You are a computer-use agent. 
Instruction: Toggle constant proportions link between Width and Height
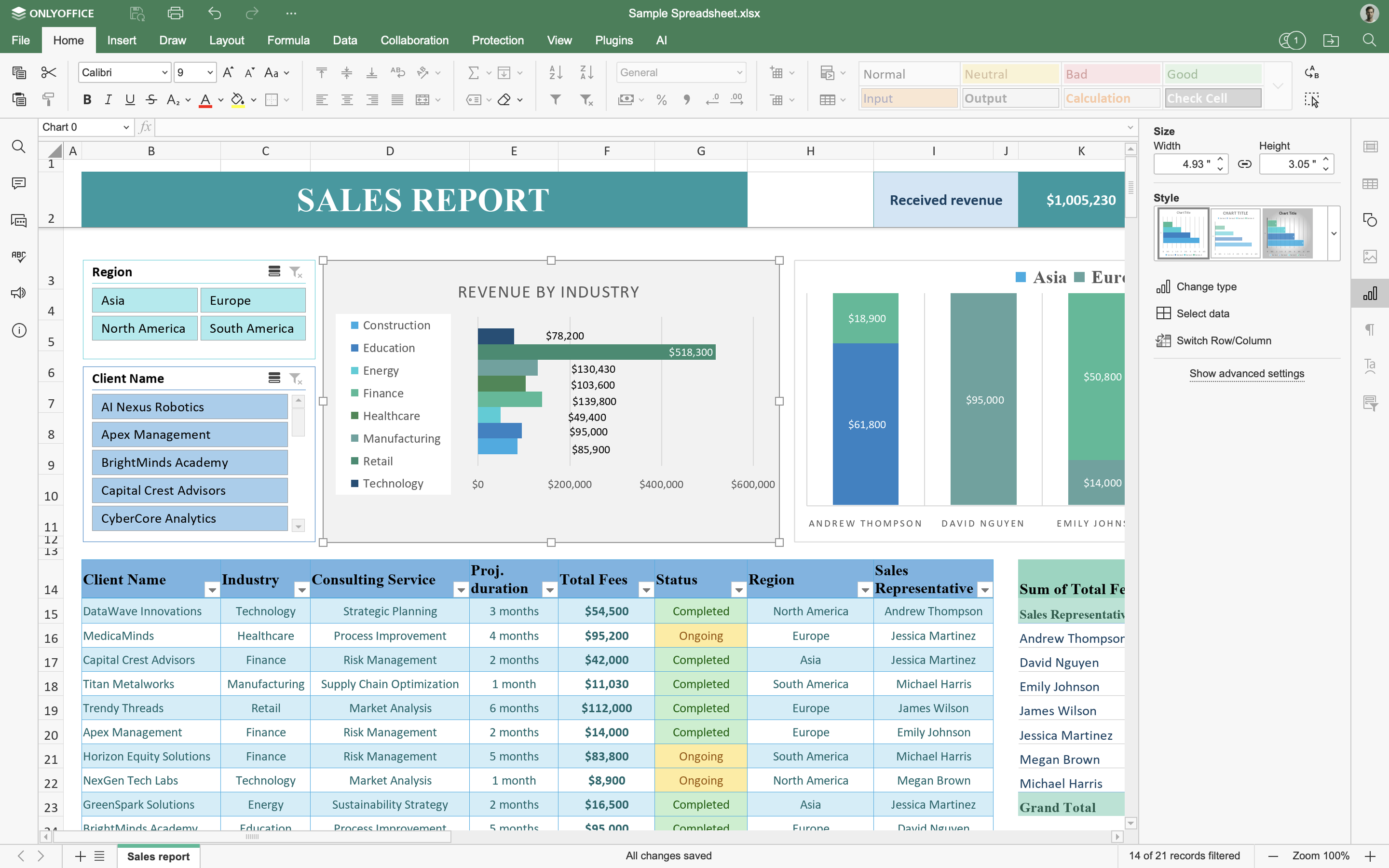pyautogui.click(x=1244, y=164)
